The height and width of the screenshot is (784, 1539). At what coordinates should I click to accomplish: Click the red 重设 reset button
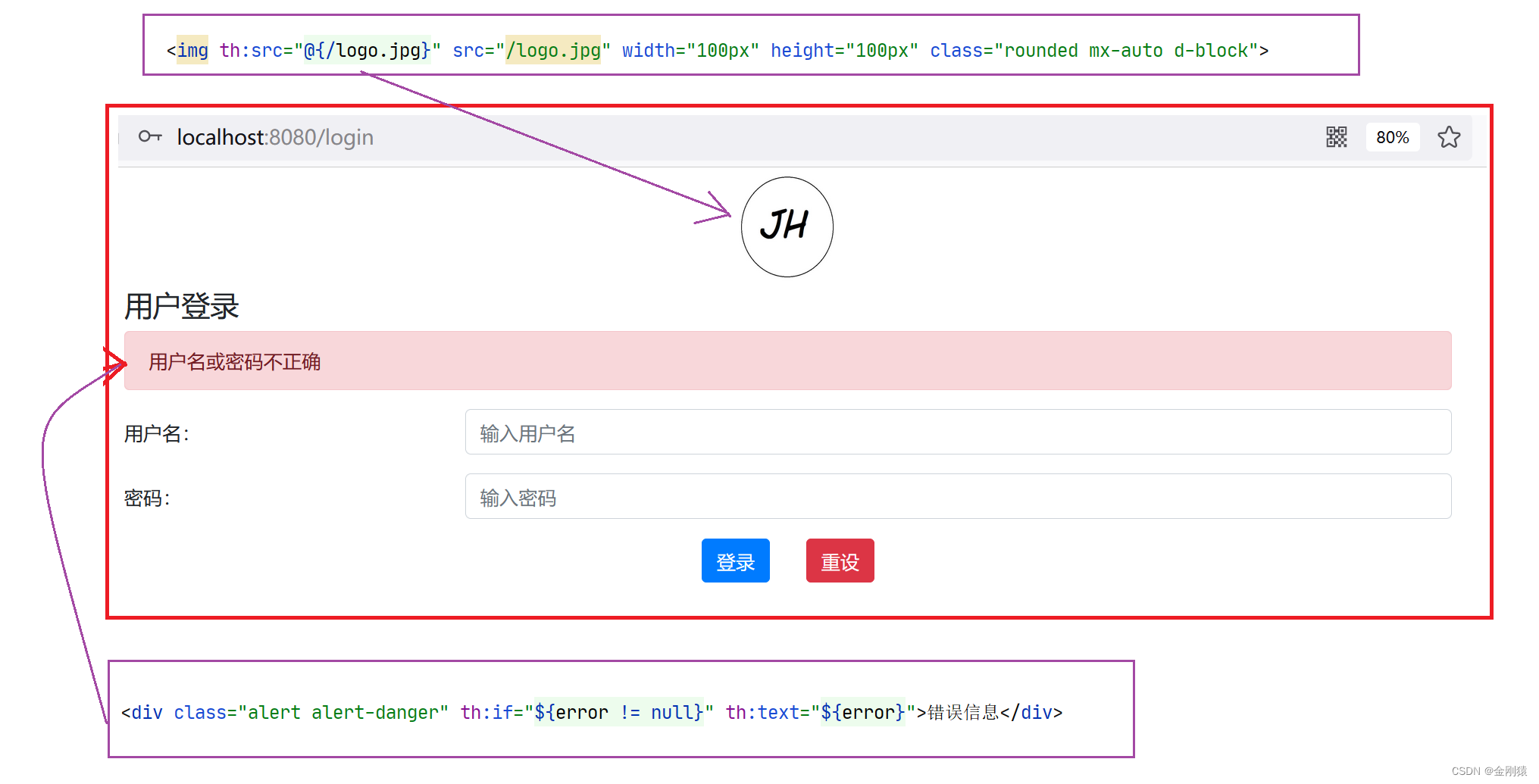[840, 561]
